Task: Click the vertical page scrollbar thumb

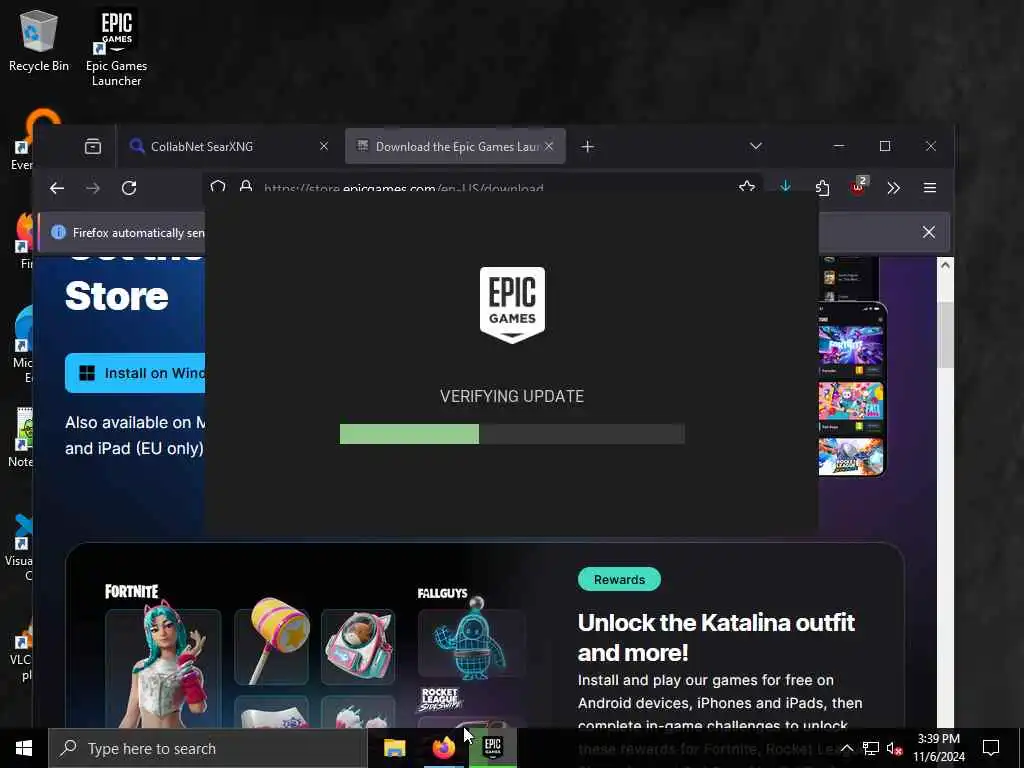Action: click(945, 336)
